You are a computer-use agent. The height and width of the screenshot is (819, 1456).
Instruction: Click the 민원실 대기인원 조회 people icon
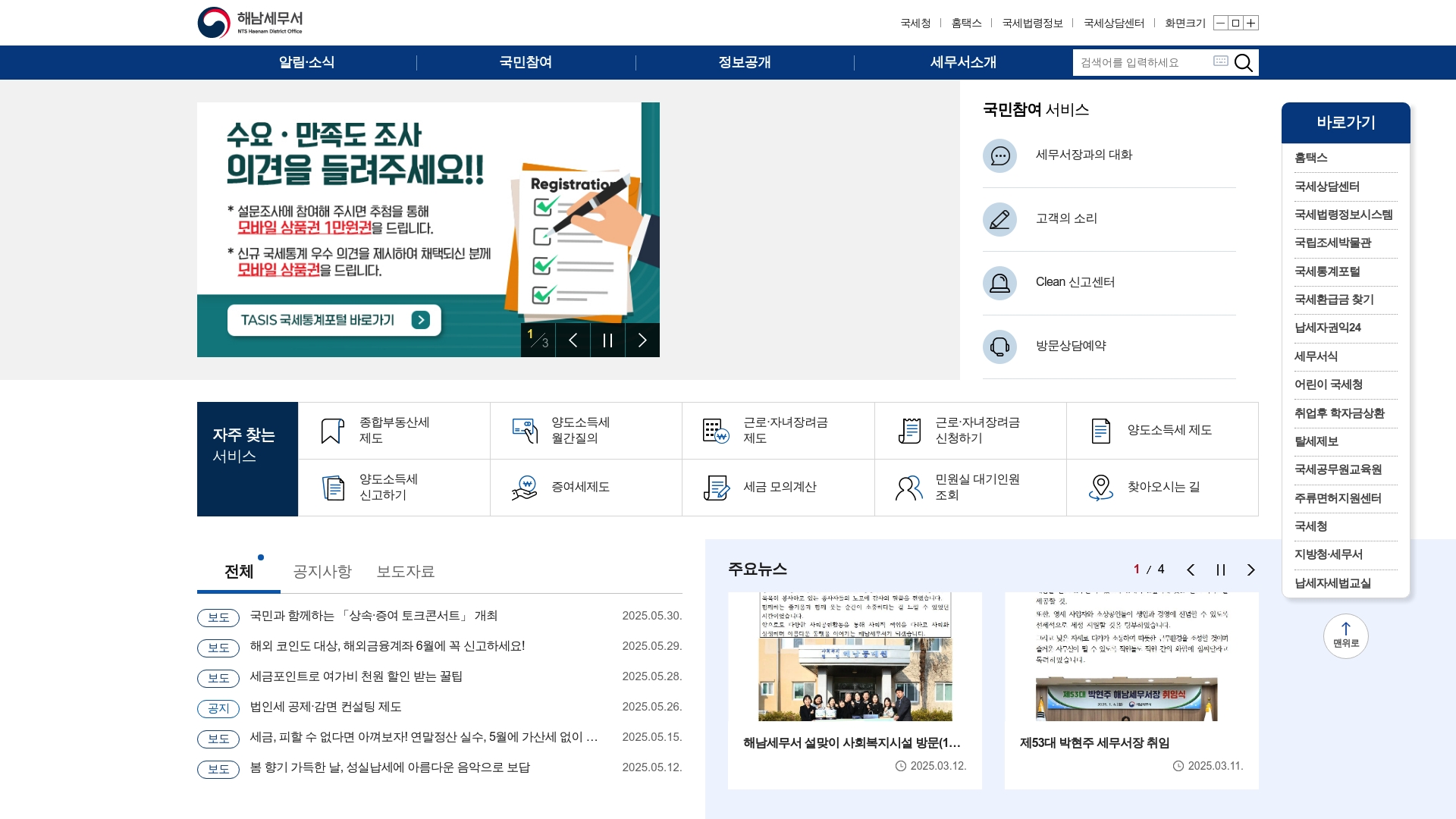pyautogui.click(x=908, y=488)
